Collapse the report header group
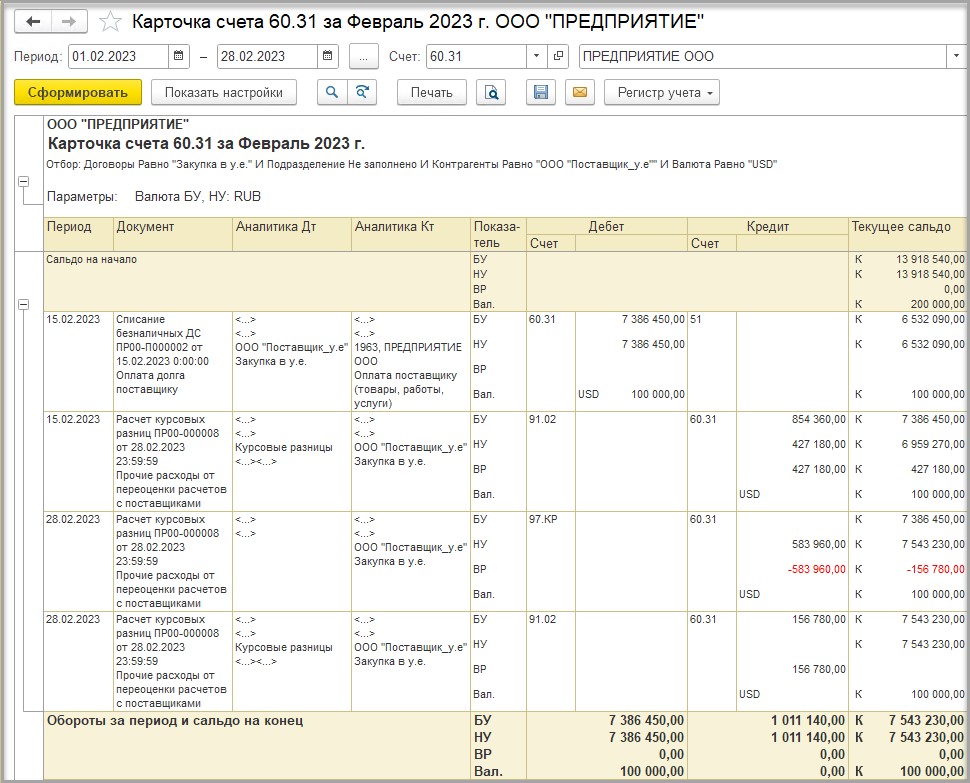 [x=23, y=181]
